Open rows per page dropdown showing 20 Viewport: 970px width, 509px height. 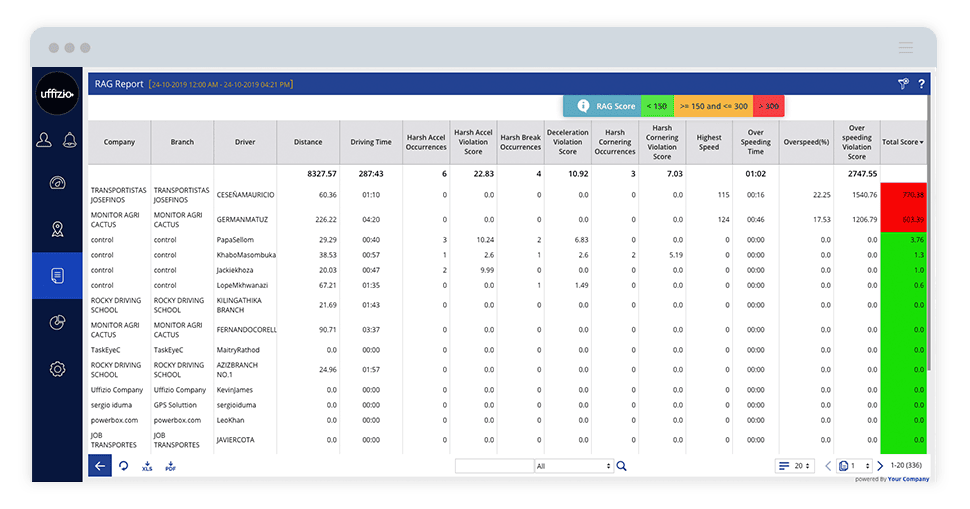[795, 466]
